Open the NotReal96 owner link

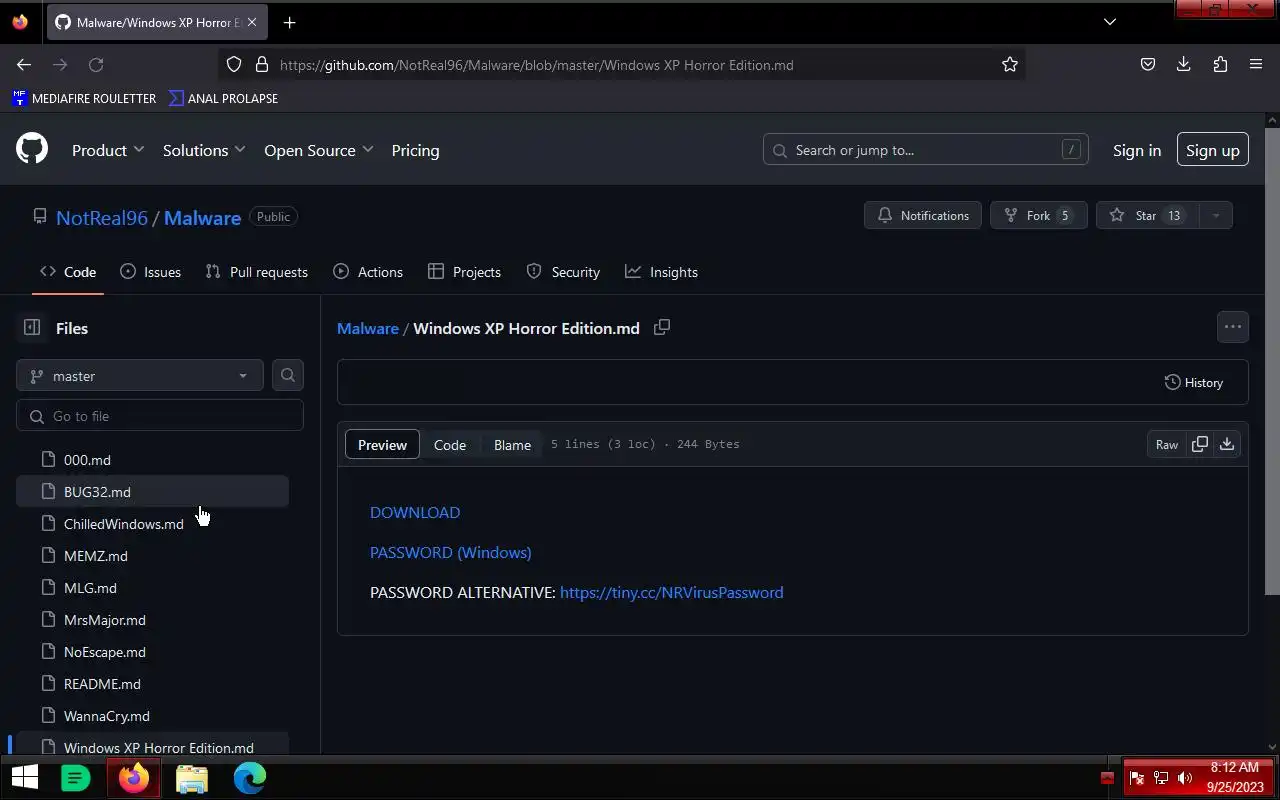click(x=102, y=217)
